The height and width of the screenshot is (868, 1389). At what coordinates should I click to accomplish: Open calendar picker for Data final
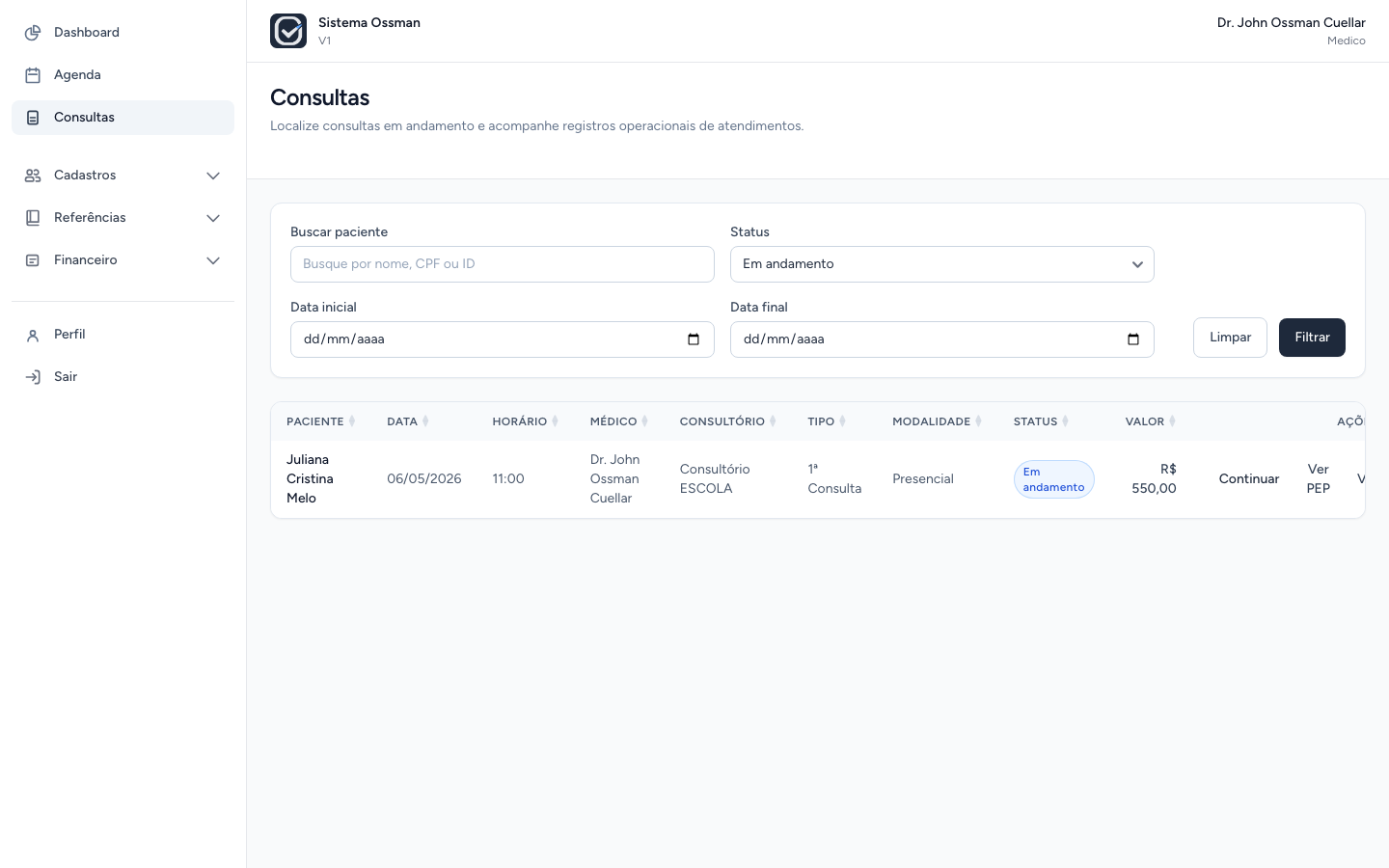(x=1133, y=339)
